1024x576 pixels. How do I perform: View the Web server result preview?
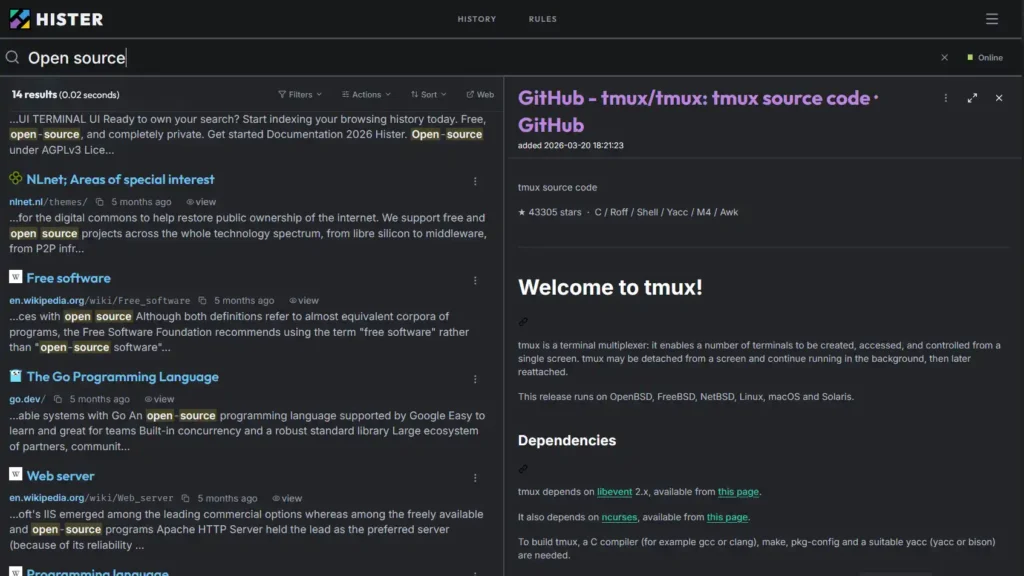point(287,498)
